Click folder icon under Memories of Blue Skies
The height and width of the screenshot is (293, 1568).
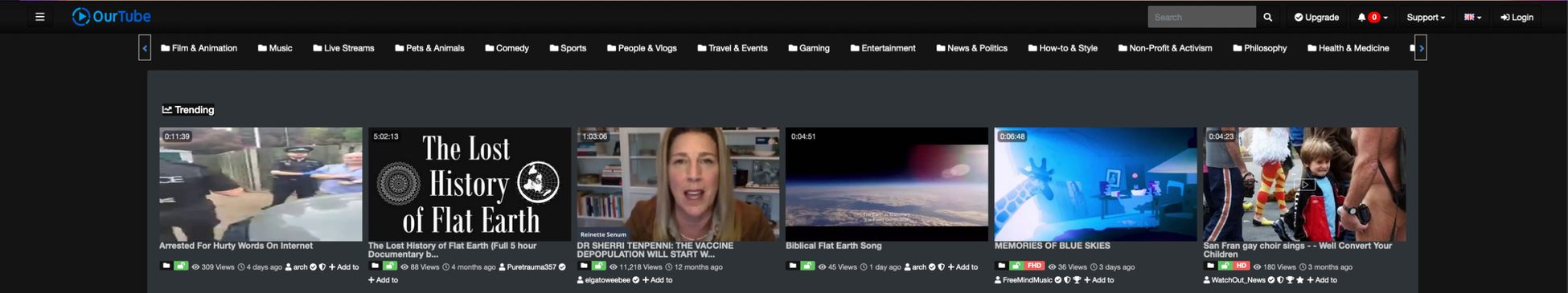[1002, 266]
